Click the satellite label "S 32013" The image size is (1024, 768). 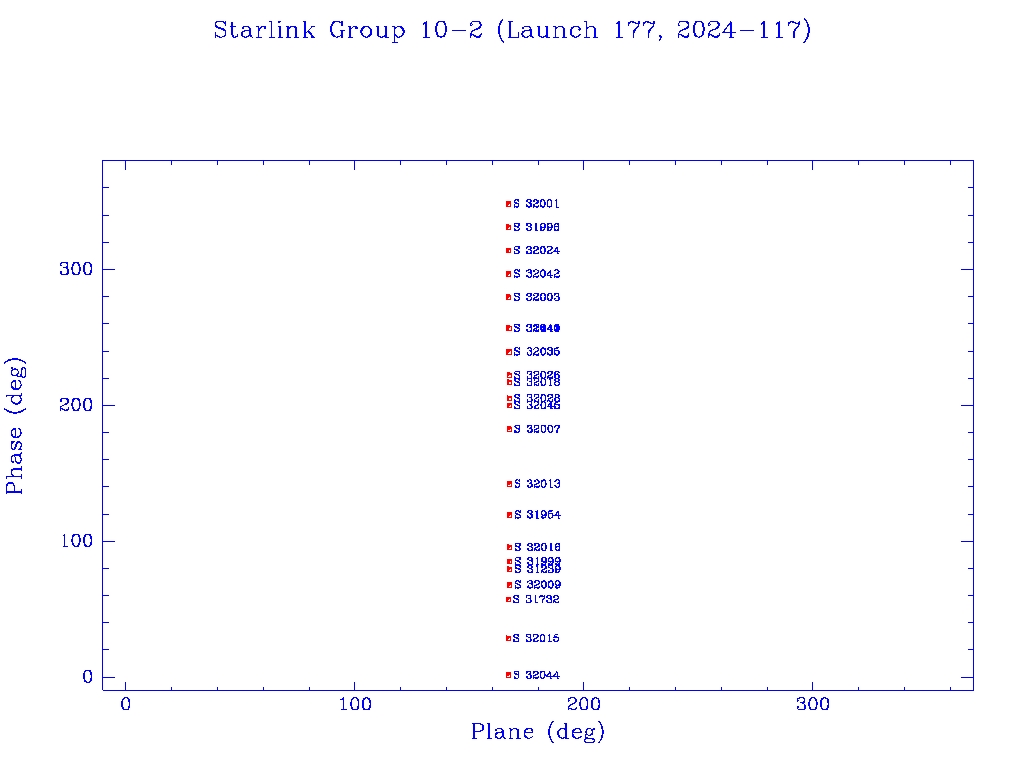[537, 484]
